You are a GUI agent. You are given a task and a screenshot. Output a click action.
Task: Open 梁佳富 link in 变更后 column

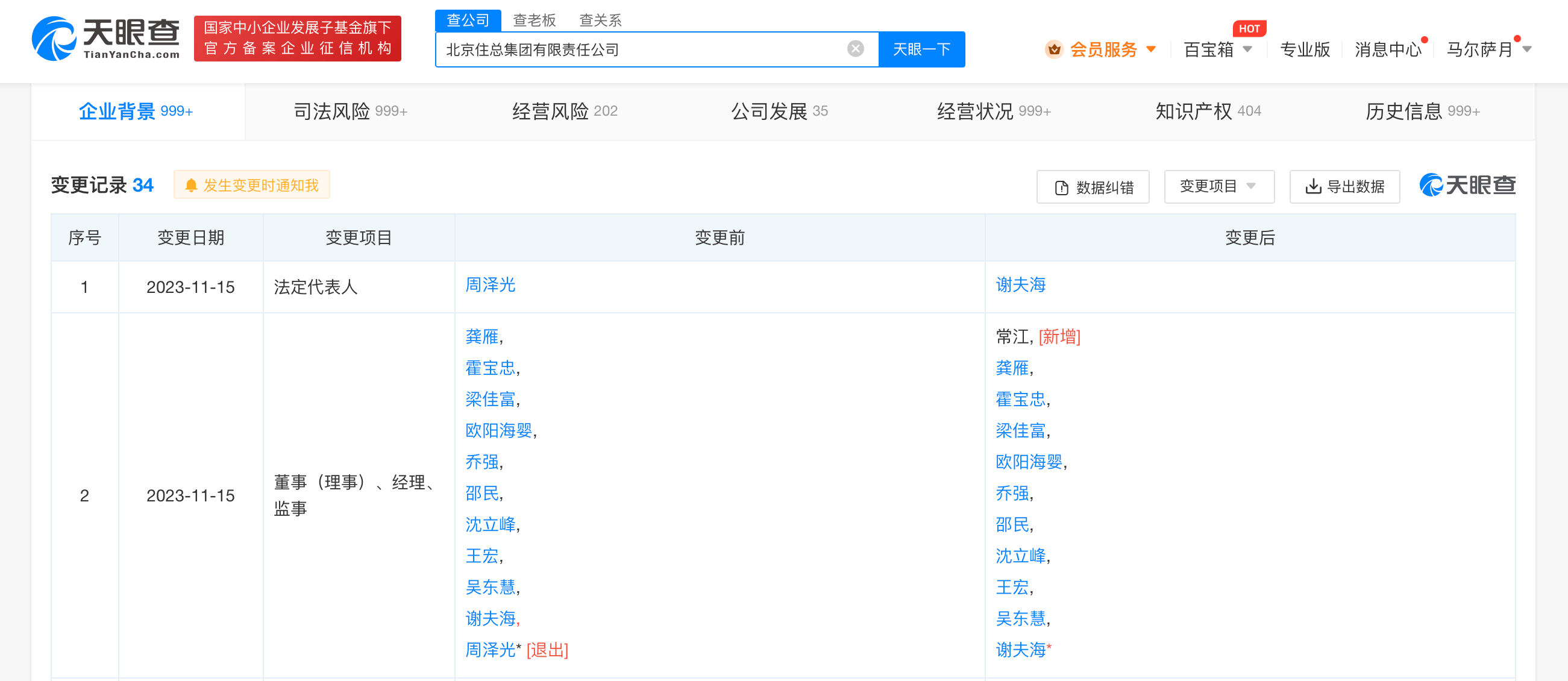[1021, 430]
